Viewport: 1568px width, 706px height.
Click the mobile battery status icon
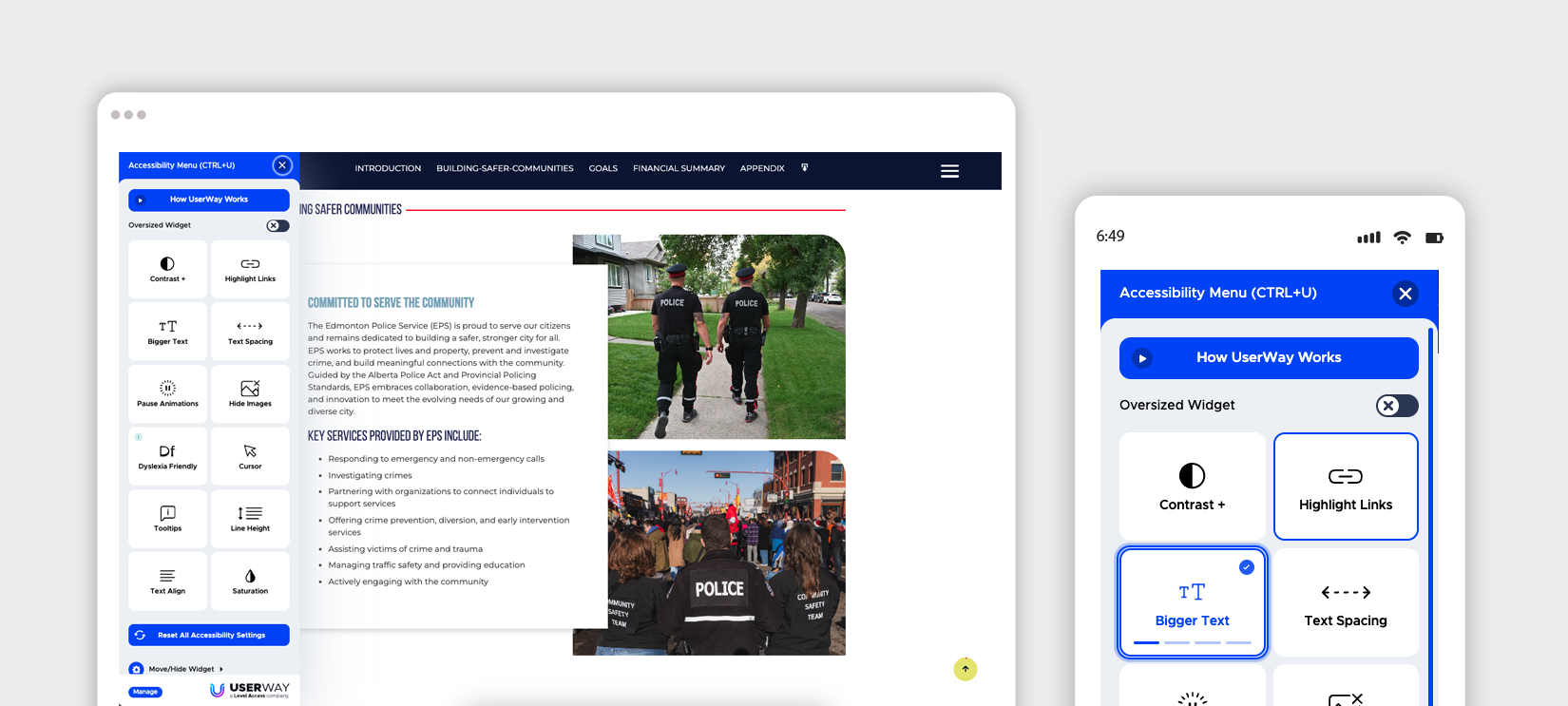(x=1434, y=239)
